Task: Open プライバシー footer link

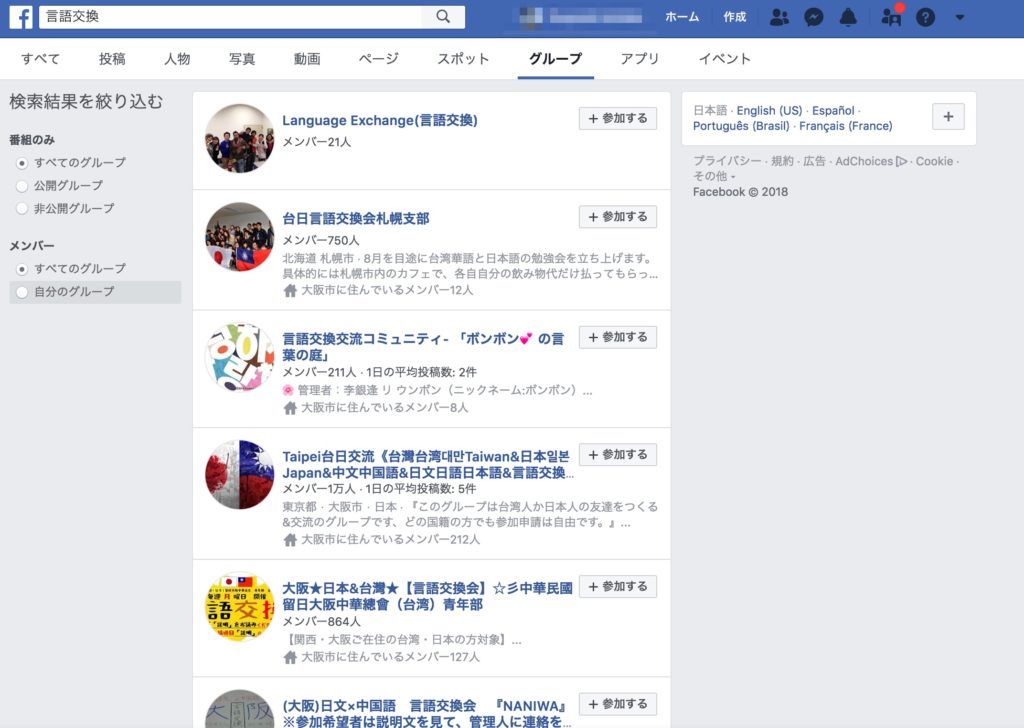Action: (727, 161)
